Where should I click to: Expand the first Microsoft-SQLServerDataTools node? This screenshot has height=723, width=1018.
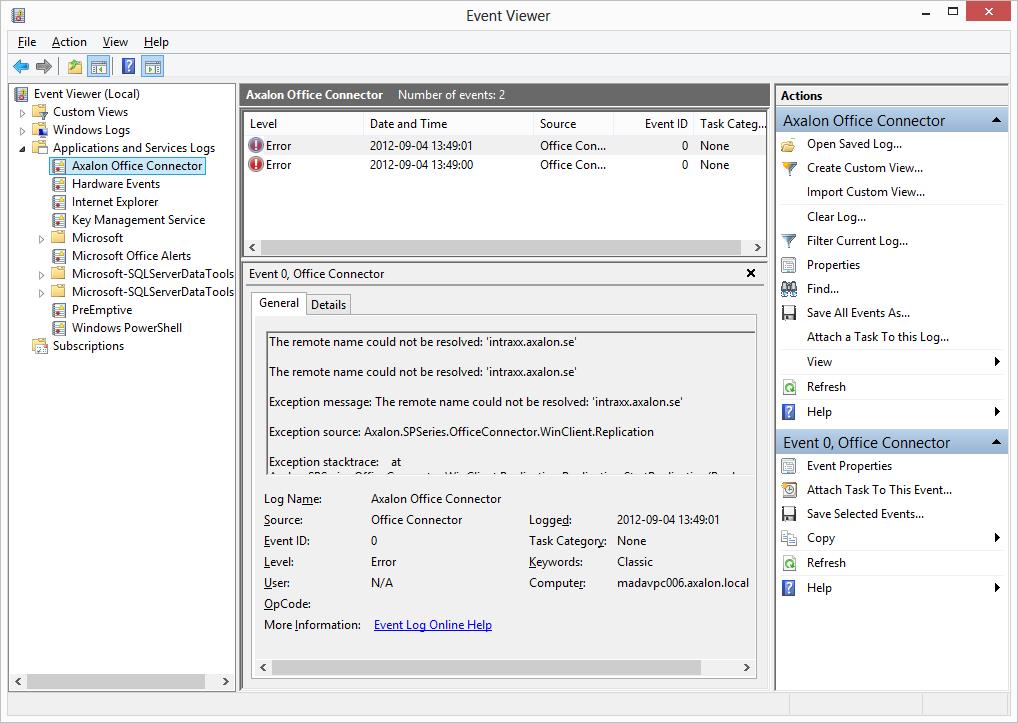click(x=42, y=275)
